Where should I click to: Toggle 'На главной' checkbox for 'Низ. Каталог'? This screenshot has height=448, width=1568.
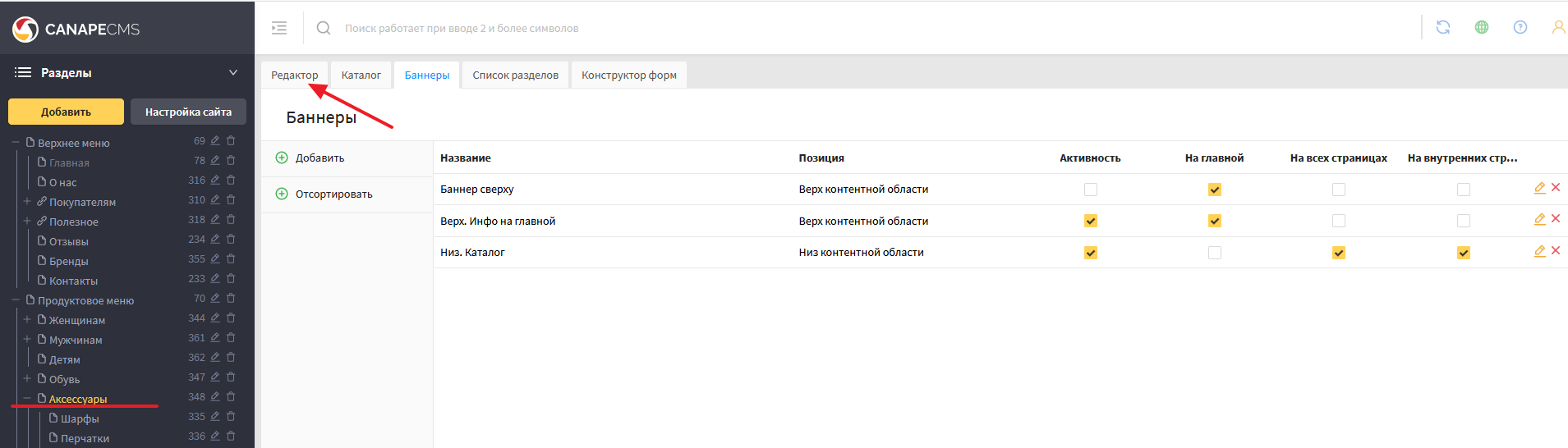[x=1214, y=253]
